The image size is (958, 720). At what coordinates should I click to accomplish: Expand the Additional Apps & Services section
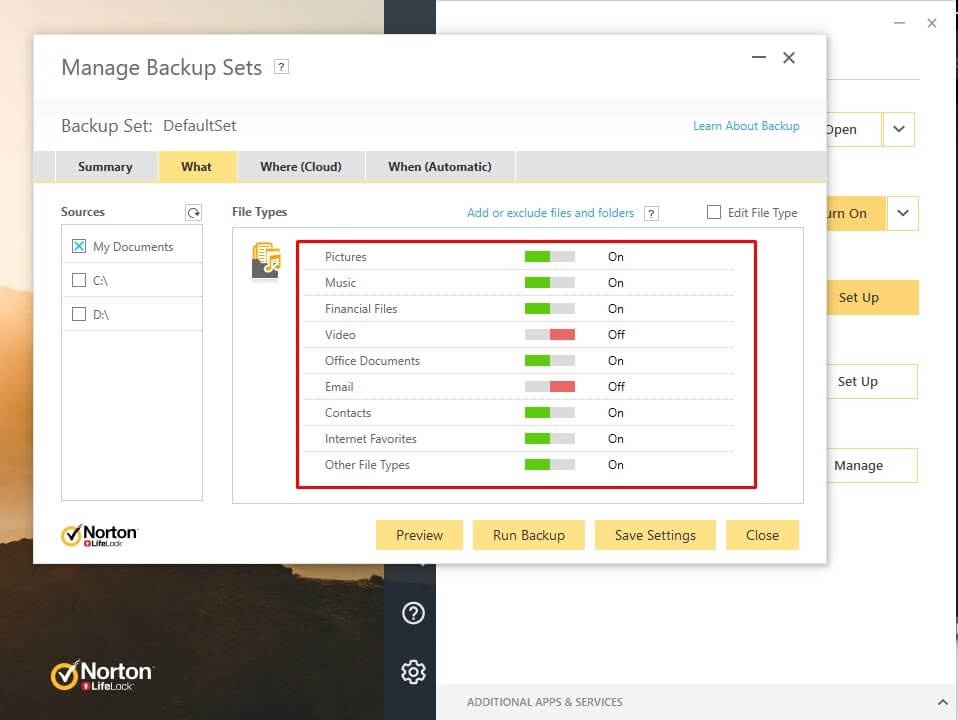coord(941,701)
